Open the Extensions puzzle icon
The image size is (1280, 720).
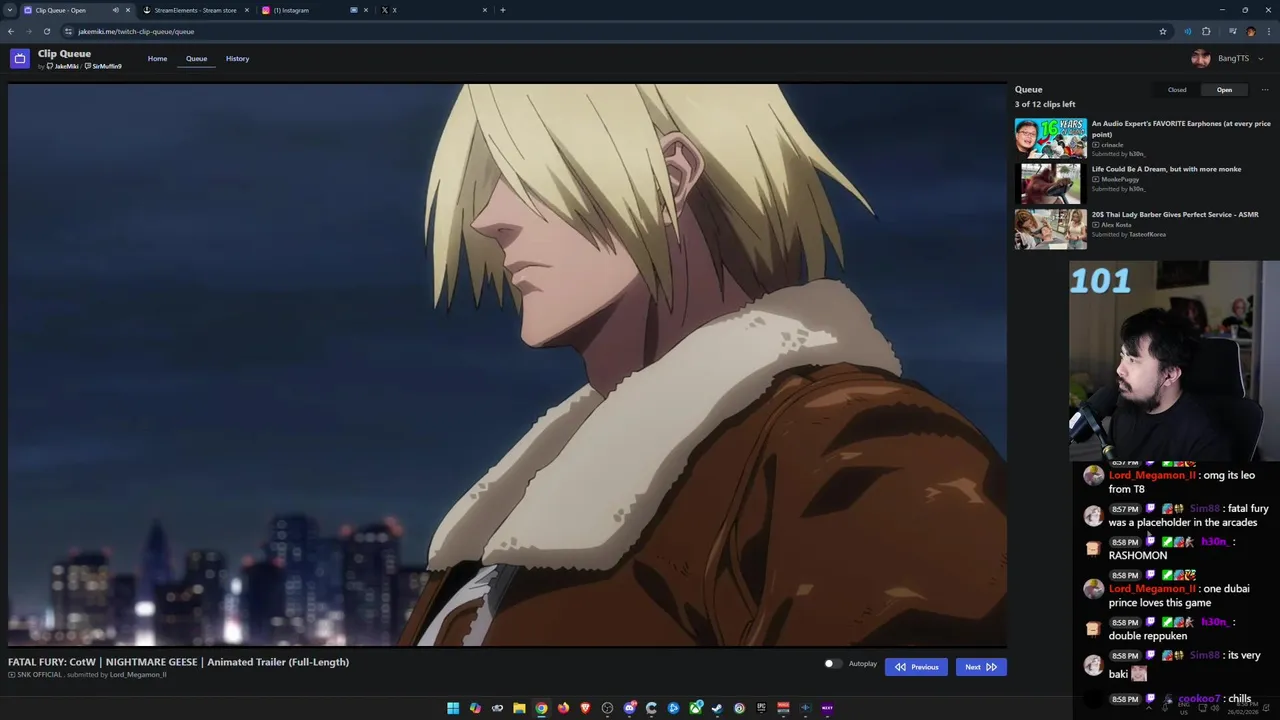1206,31
